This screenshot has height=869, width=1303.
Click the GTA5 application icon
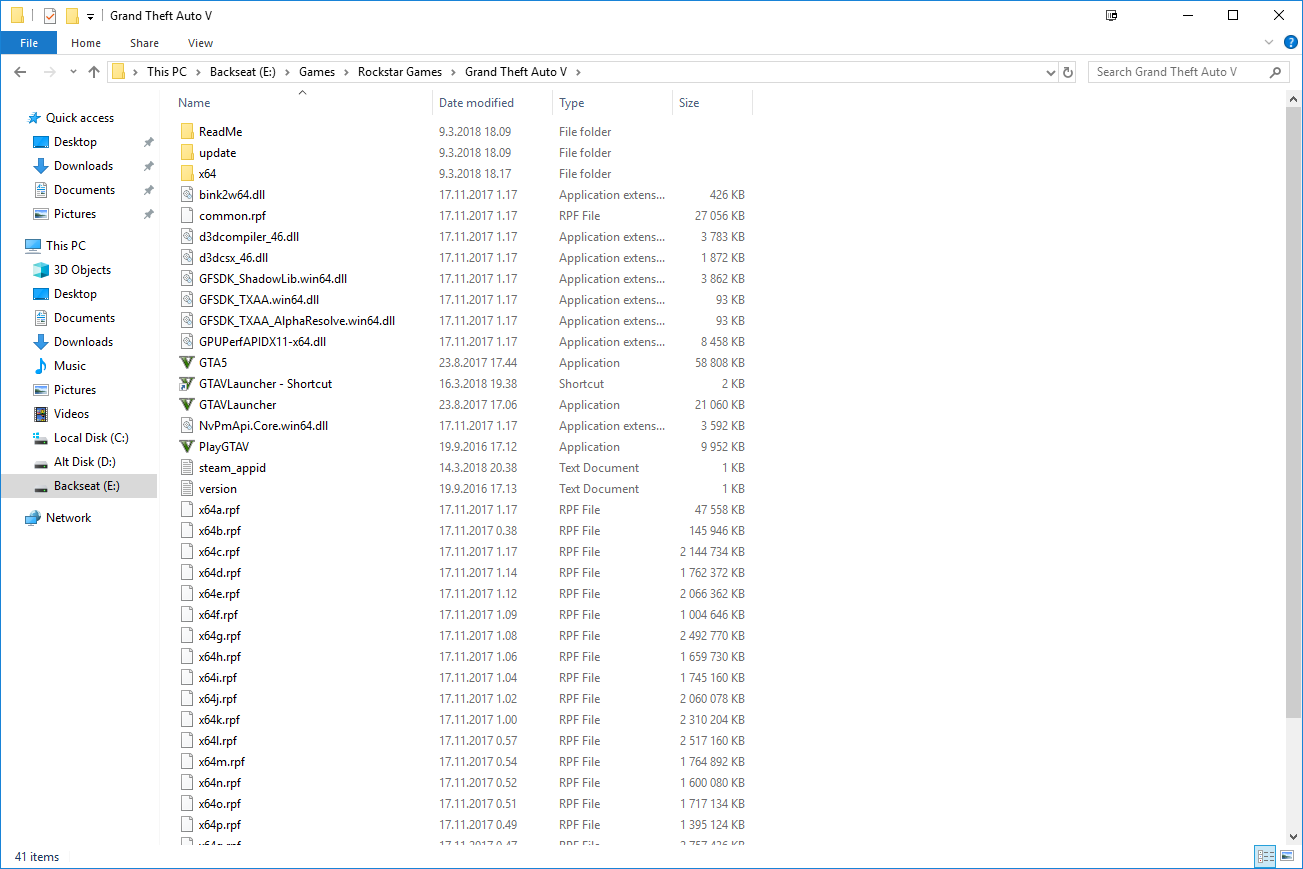click(186, 363)
